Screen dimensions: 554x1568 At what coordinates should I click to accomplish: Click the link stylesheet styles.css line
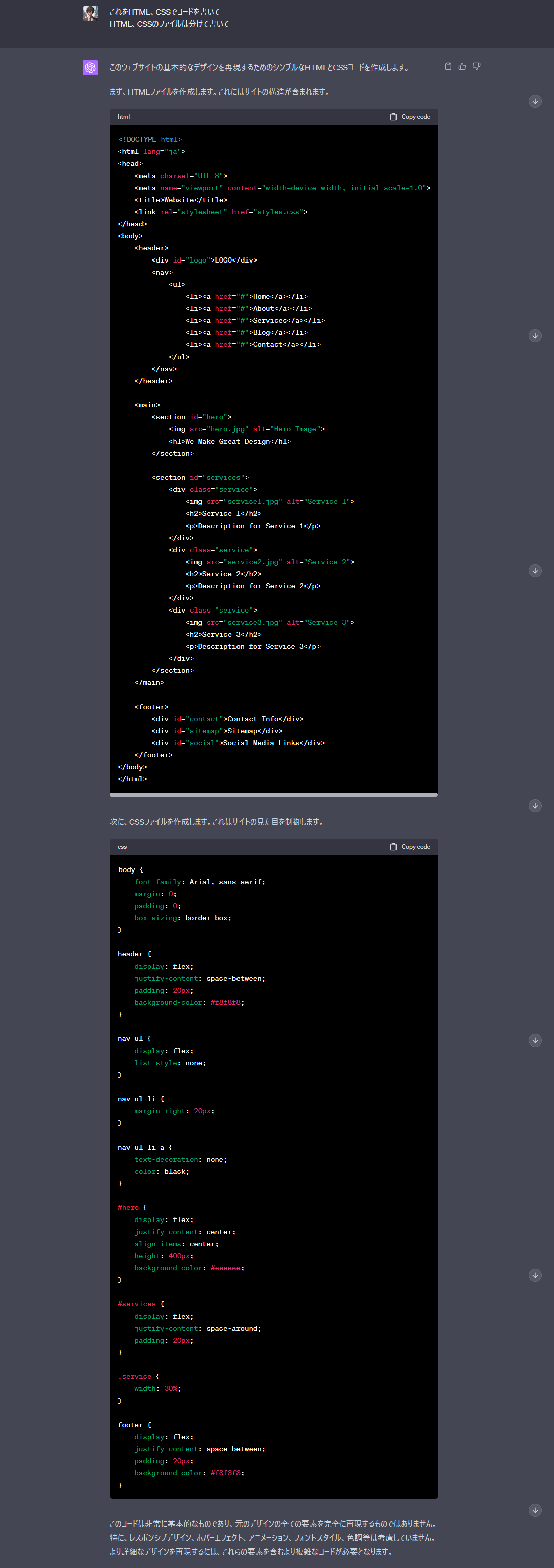point(221,212)
